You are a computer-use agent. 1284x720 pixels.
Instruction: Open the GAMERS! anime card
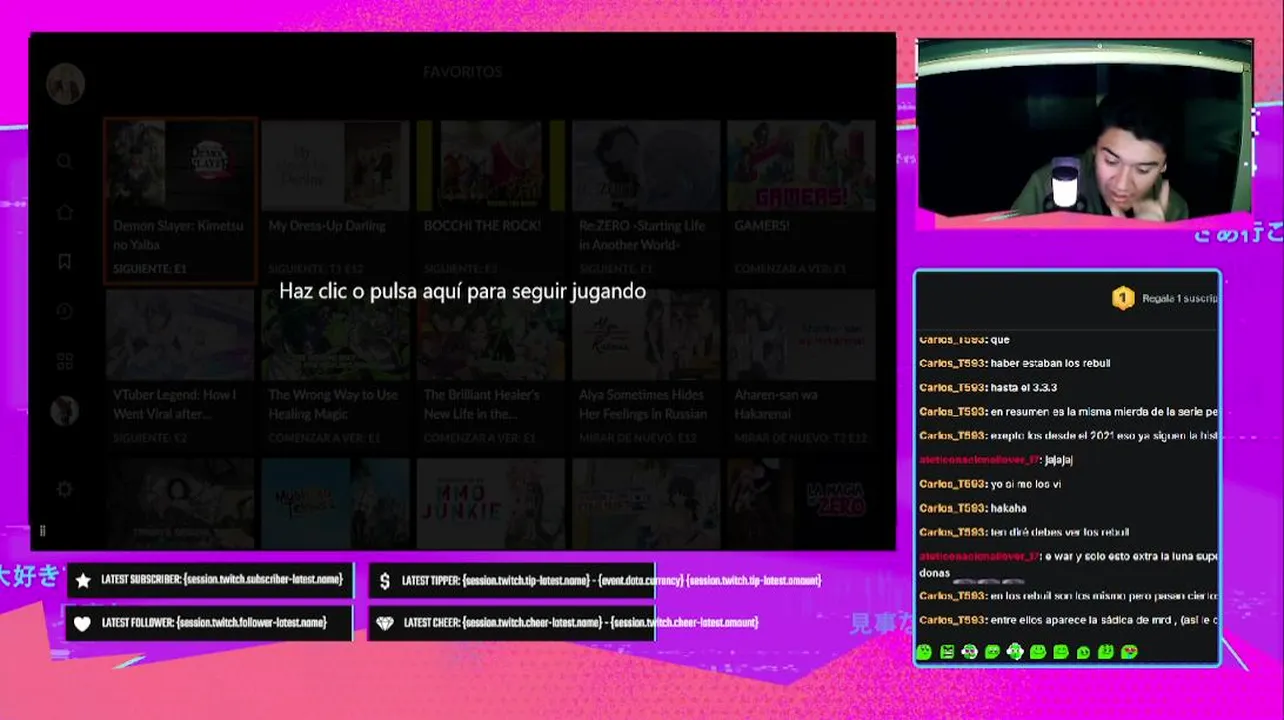point(801,200)
